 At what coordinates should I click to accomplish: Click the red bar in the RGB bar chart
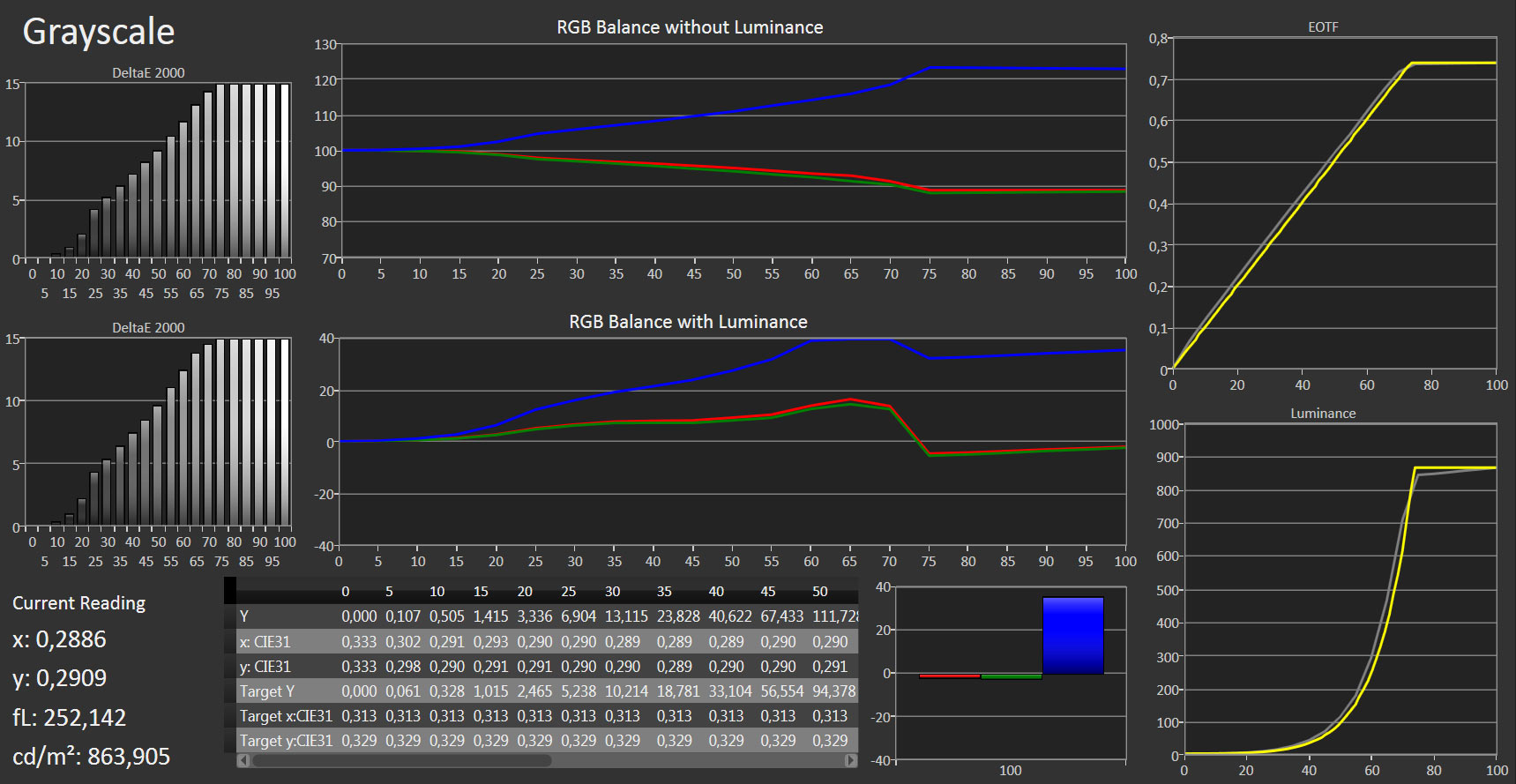[950, 676]
